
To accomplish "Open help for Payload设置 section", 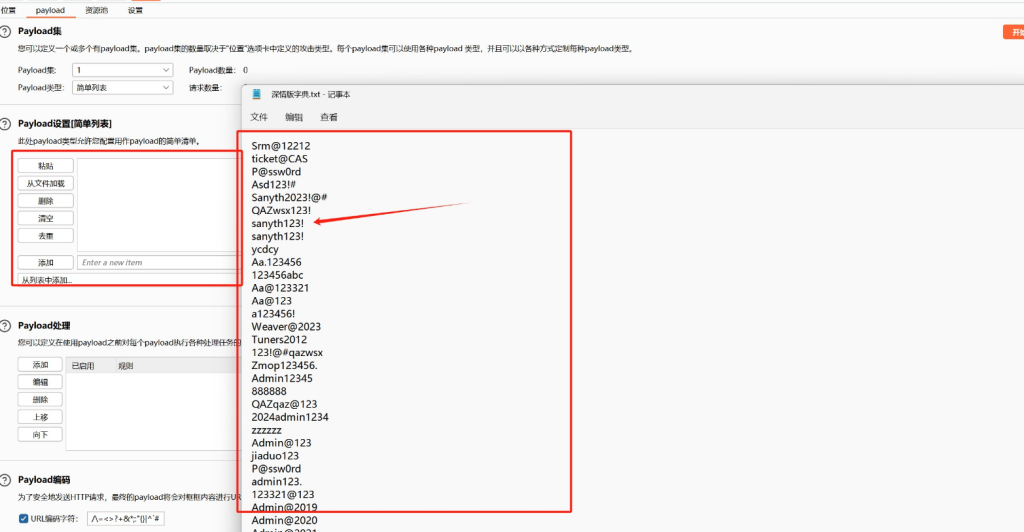I will tap(6, 123).
